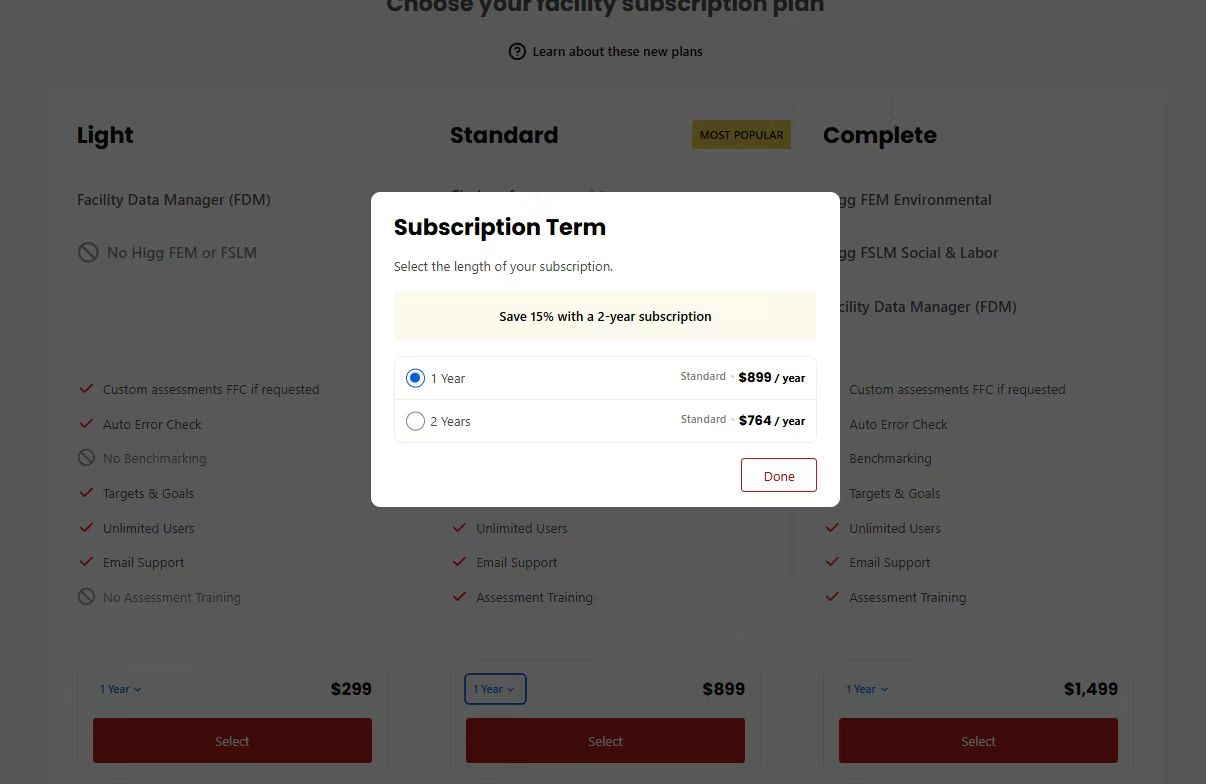The width and height of the screenshot is (1206, 784).
Task: Click the Most Popular badge
Action: click(x=741, y=135)
